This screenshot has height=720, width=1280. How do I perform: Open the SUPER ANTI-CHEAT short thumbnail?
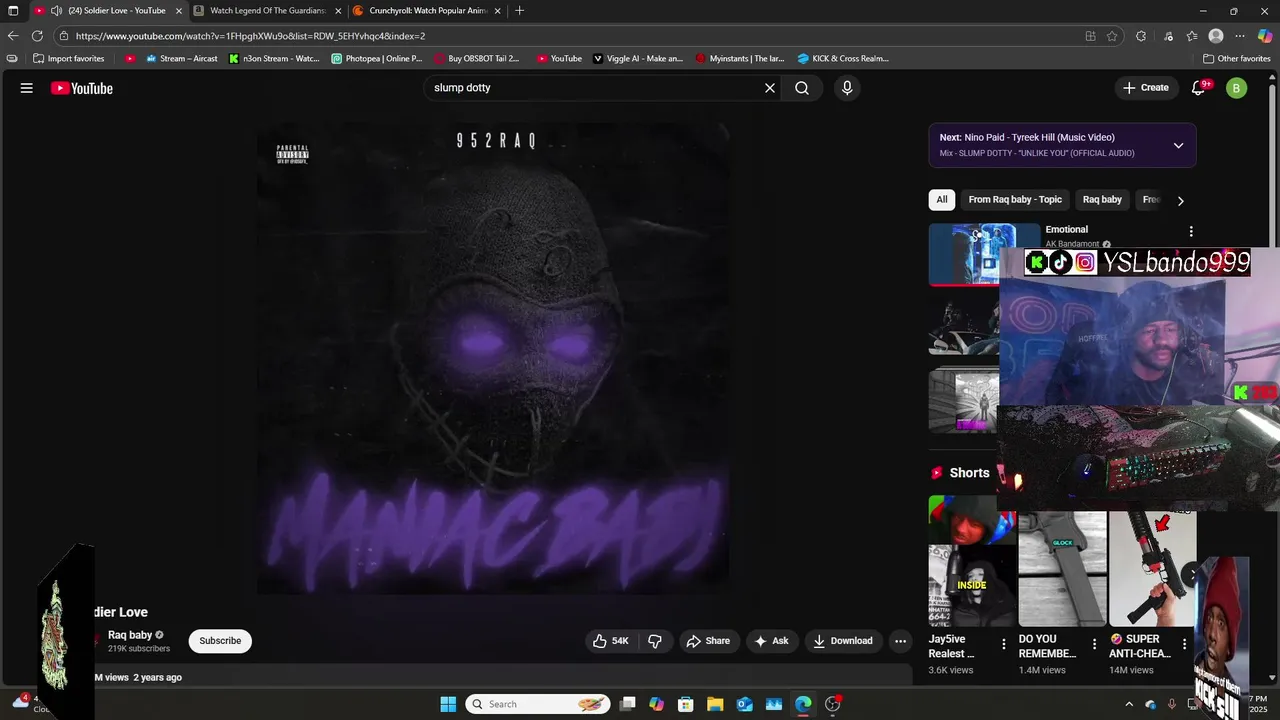pos(1152,569)
